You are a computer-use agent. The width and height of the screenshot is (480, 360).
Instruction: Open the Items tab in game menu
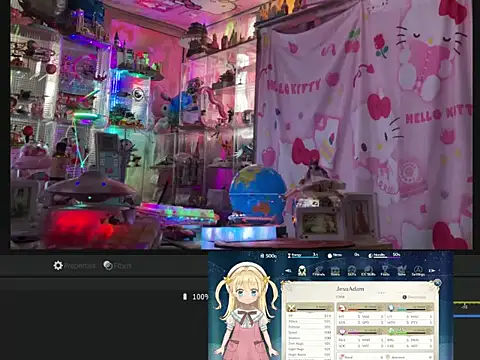335,271
